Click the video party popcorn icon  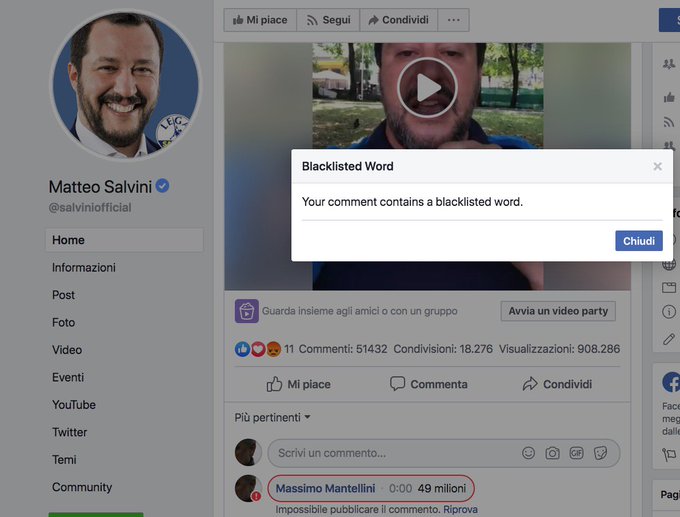(247, 311)
